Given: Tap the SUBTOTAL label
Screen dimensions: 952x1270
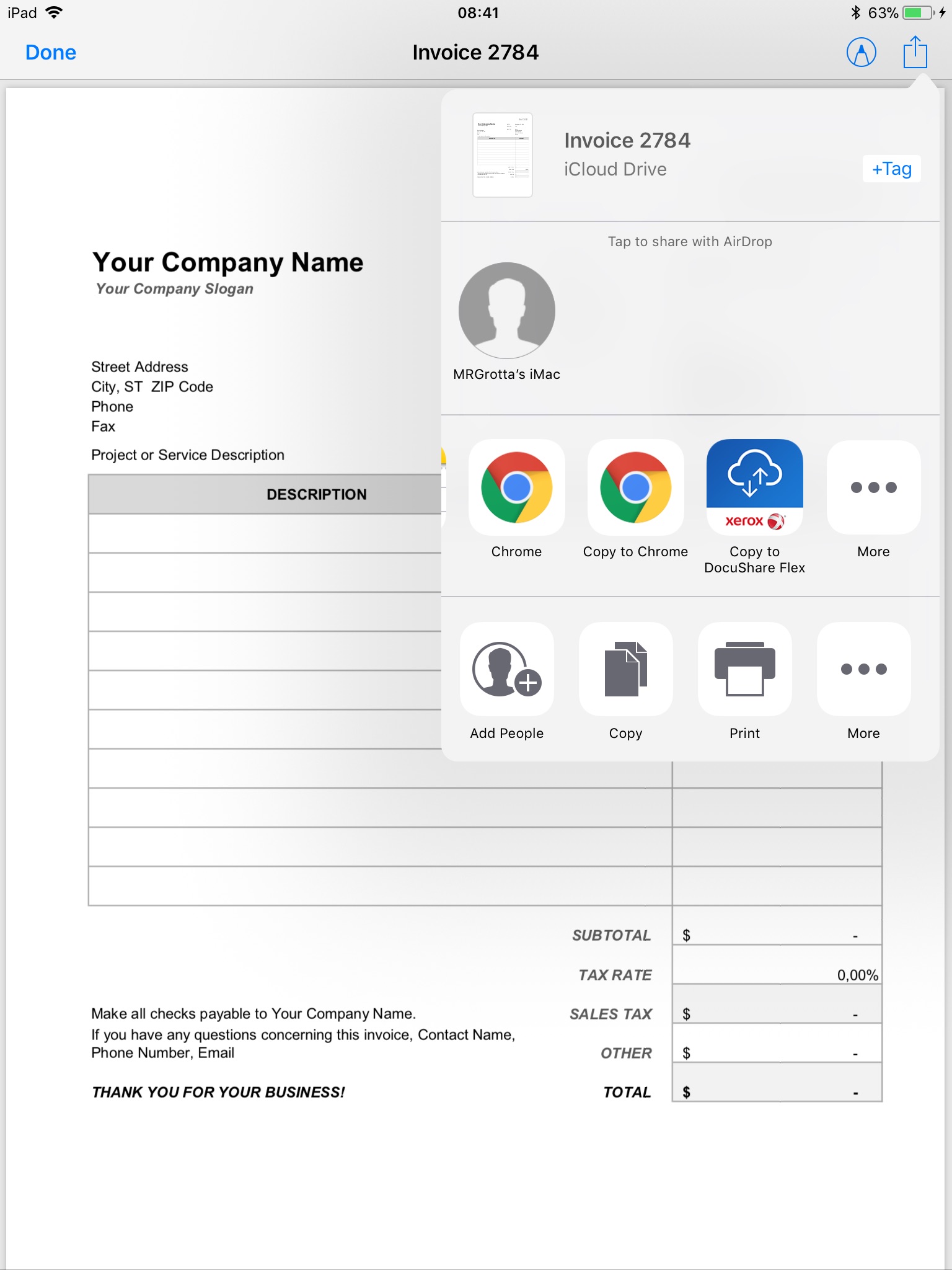Looking at the screenshot, I should pyautogui.click(x=611, y=935).
